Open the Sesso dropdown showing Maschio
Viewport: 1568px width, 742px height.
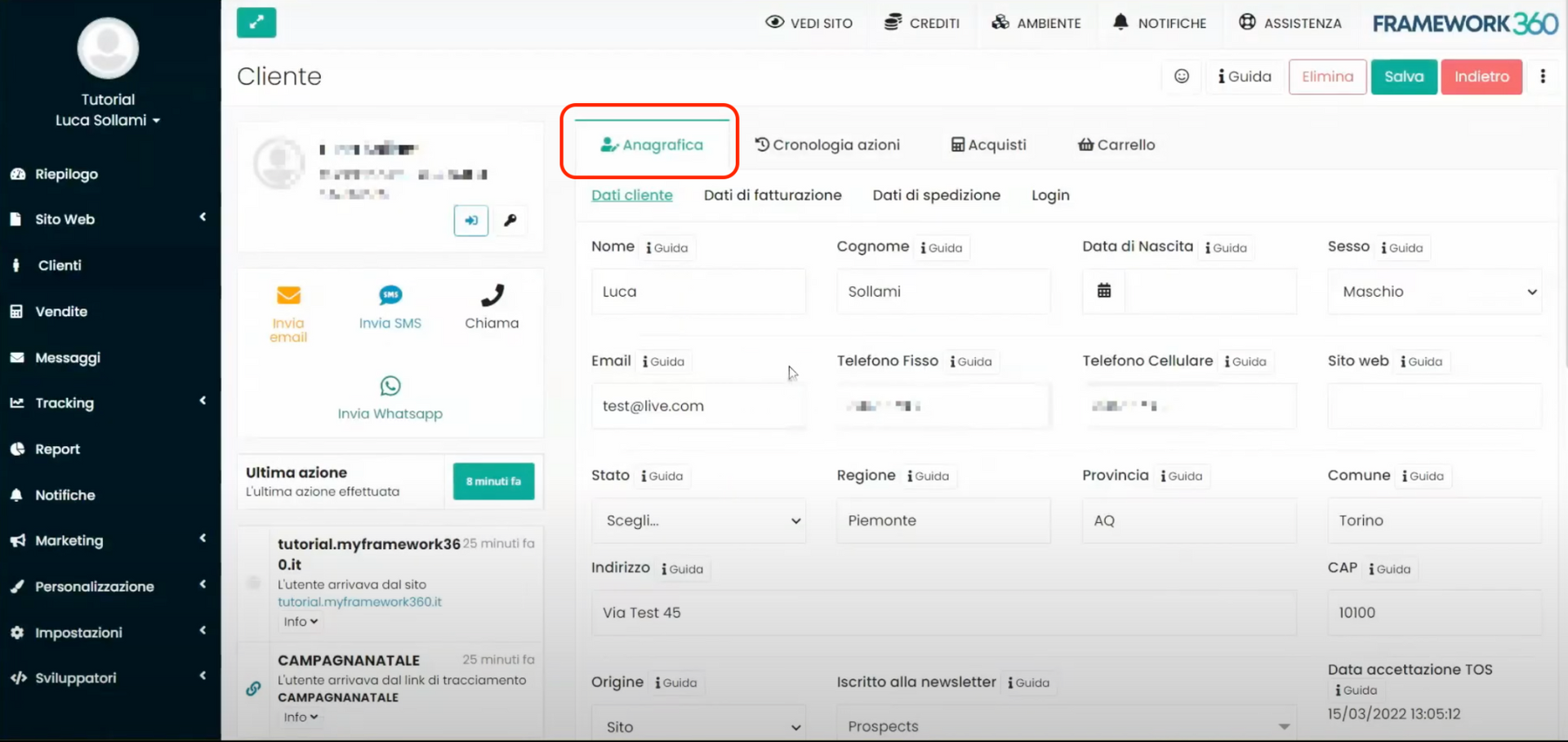(x=1434, y=291)
